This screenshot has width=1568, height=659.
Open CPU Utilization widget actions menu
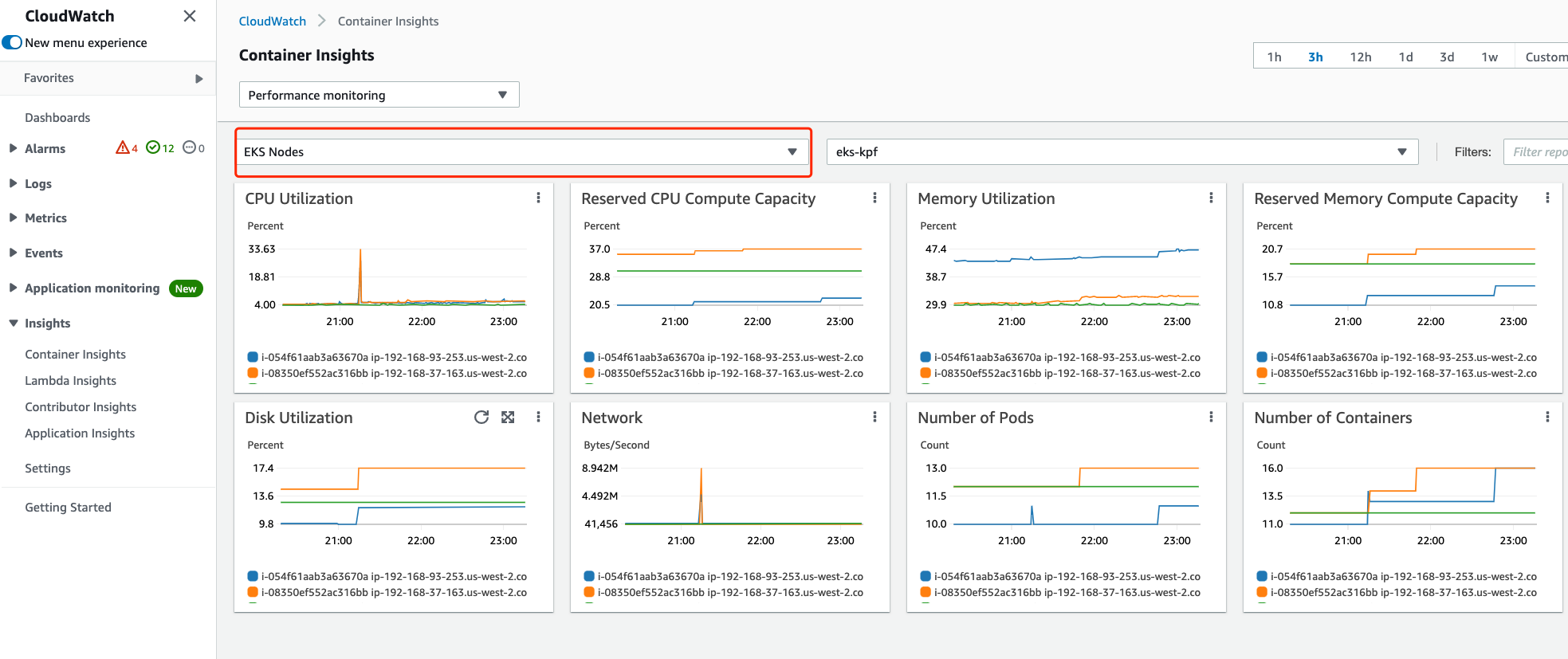(x=538, y=198)
